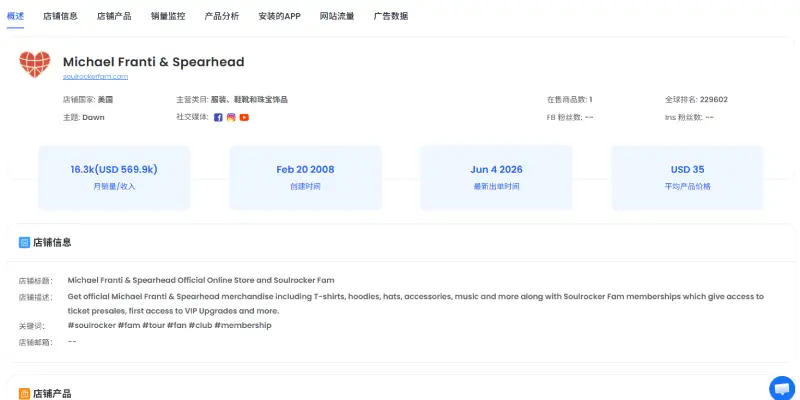Open the store's Instagram social icon
The width and height of the screenshot is (800, 400).
tap(231, 117)
